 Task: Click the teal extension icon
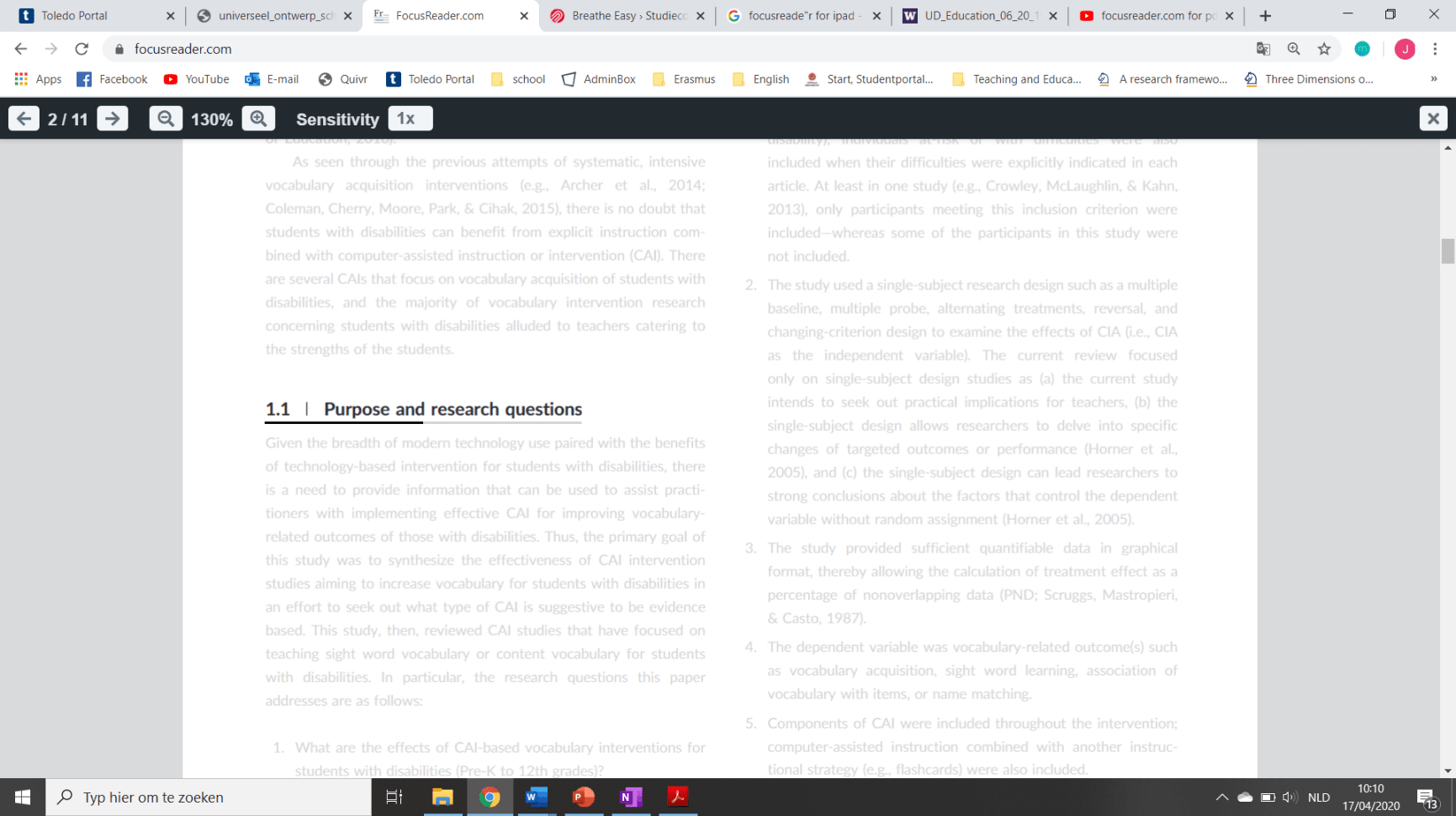[x=1363, y=49]
